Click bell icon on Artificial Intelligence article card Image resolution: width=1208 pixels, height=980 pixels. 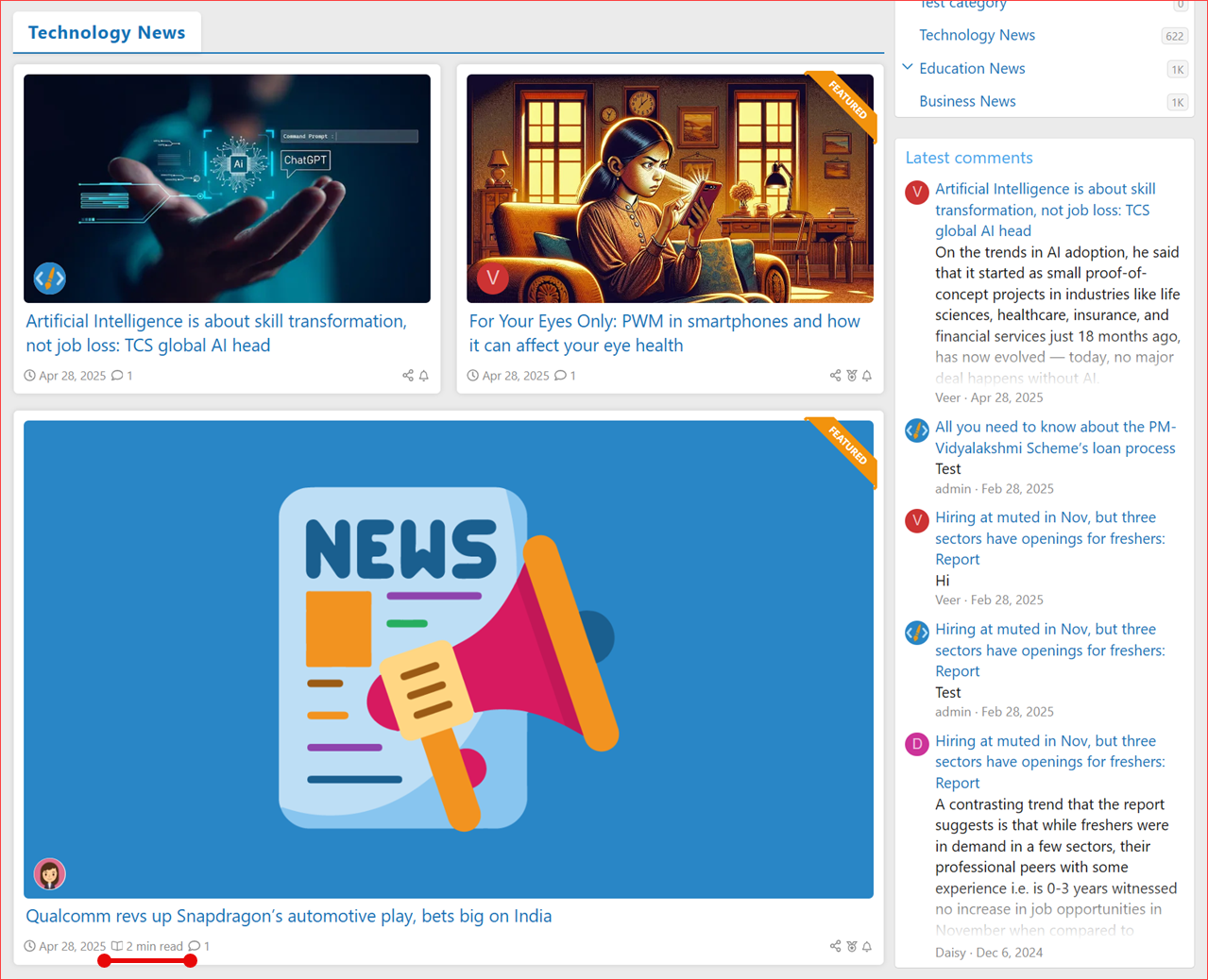(x=424, y=376)
